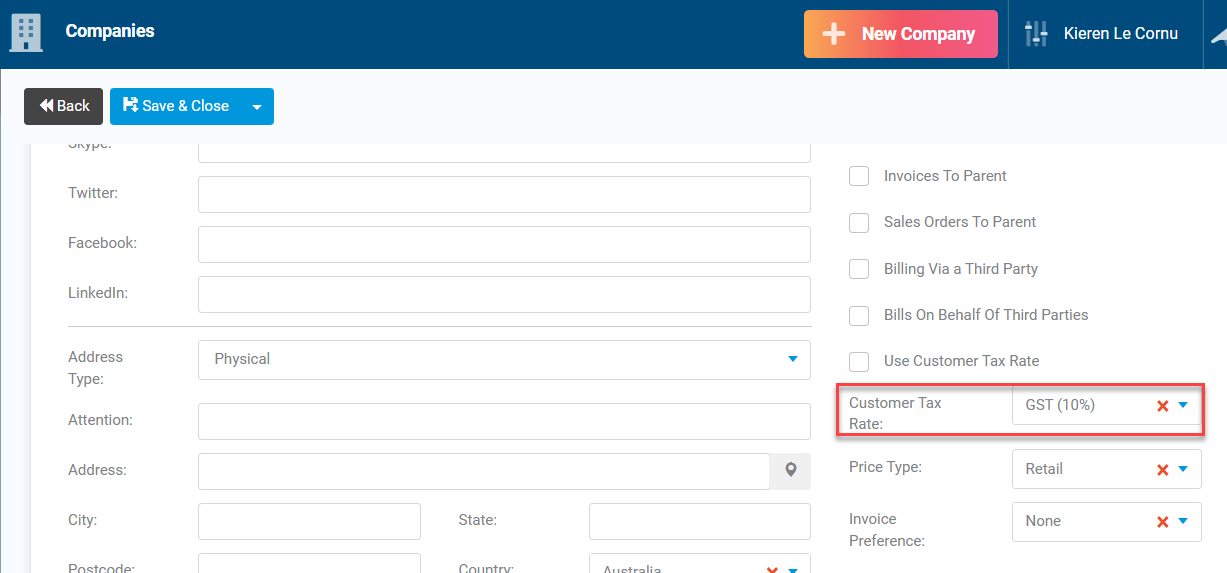Clear the None invoice preference with red X

1162,521
